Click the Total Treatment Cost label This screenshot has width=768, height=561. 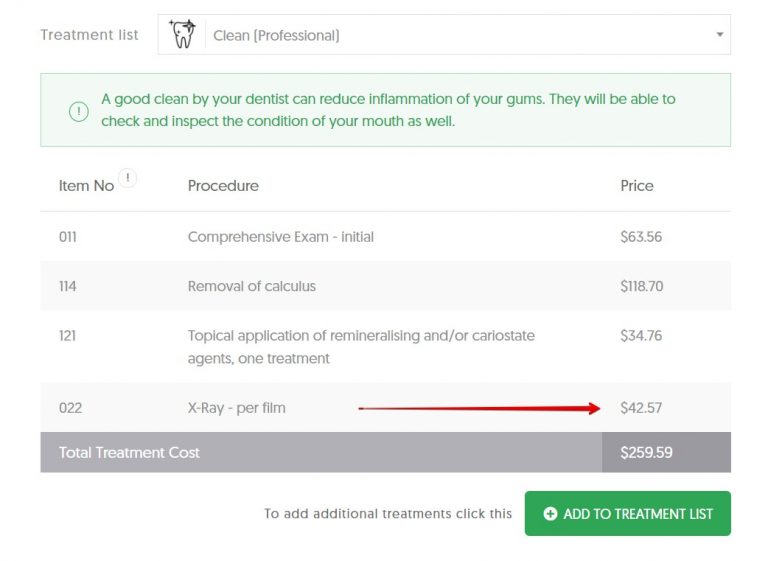point(129,453)
